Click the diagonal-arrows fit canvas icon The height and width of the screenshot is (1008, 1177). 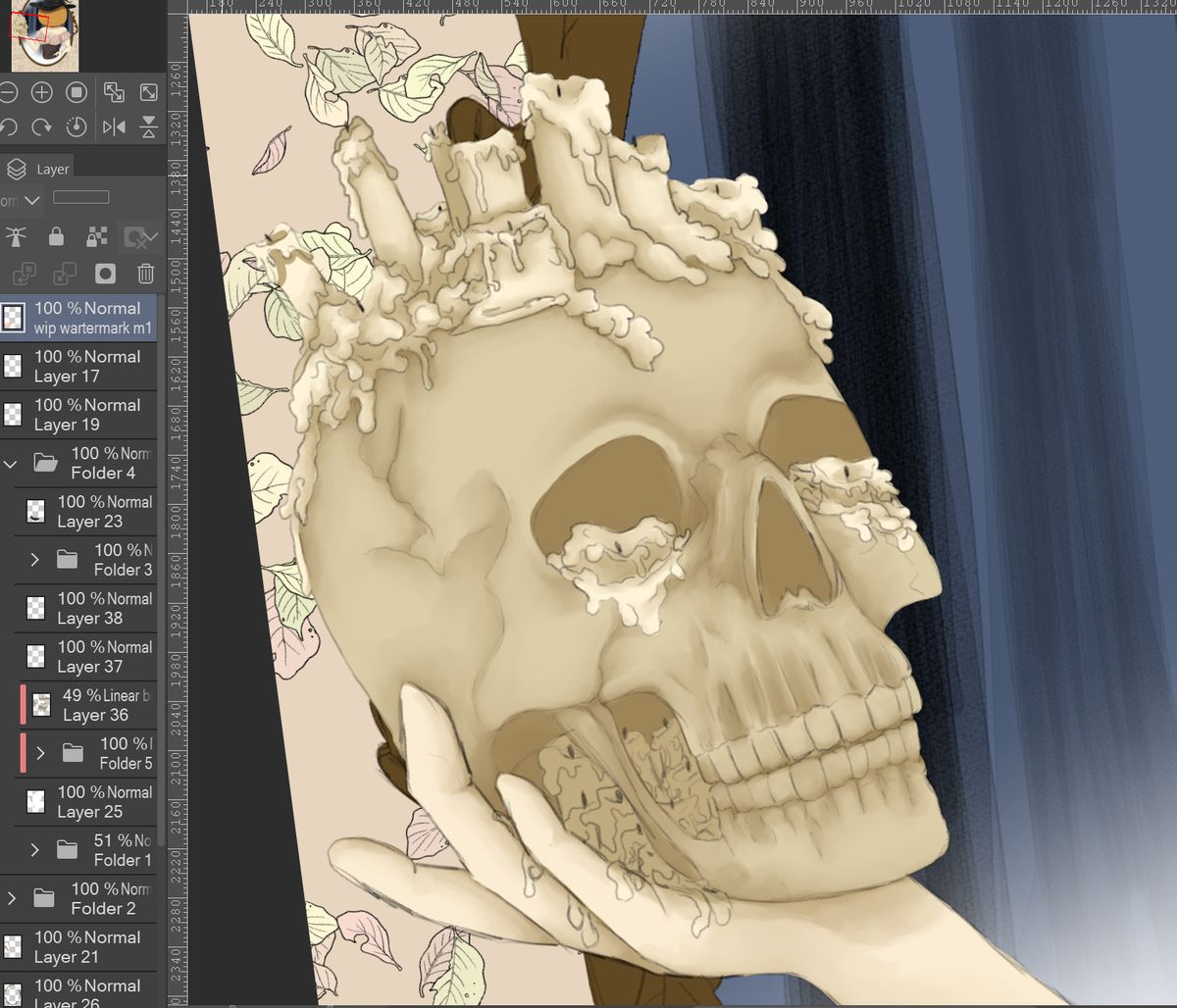tap(148, 93)
